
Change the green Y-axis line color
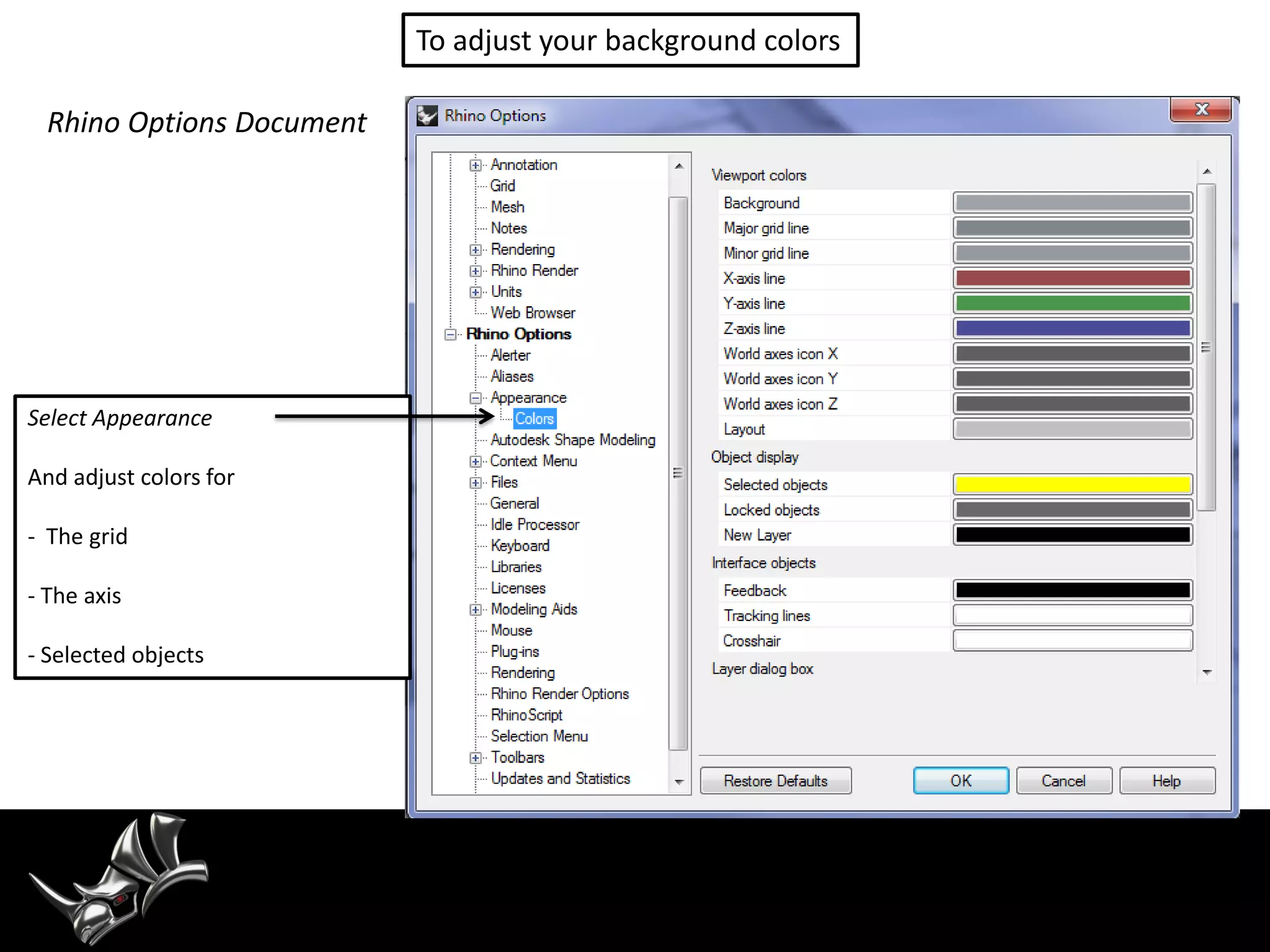[x=1073, y=303]
